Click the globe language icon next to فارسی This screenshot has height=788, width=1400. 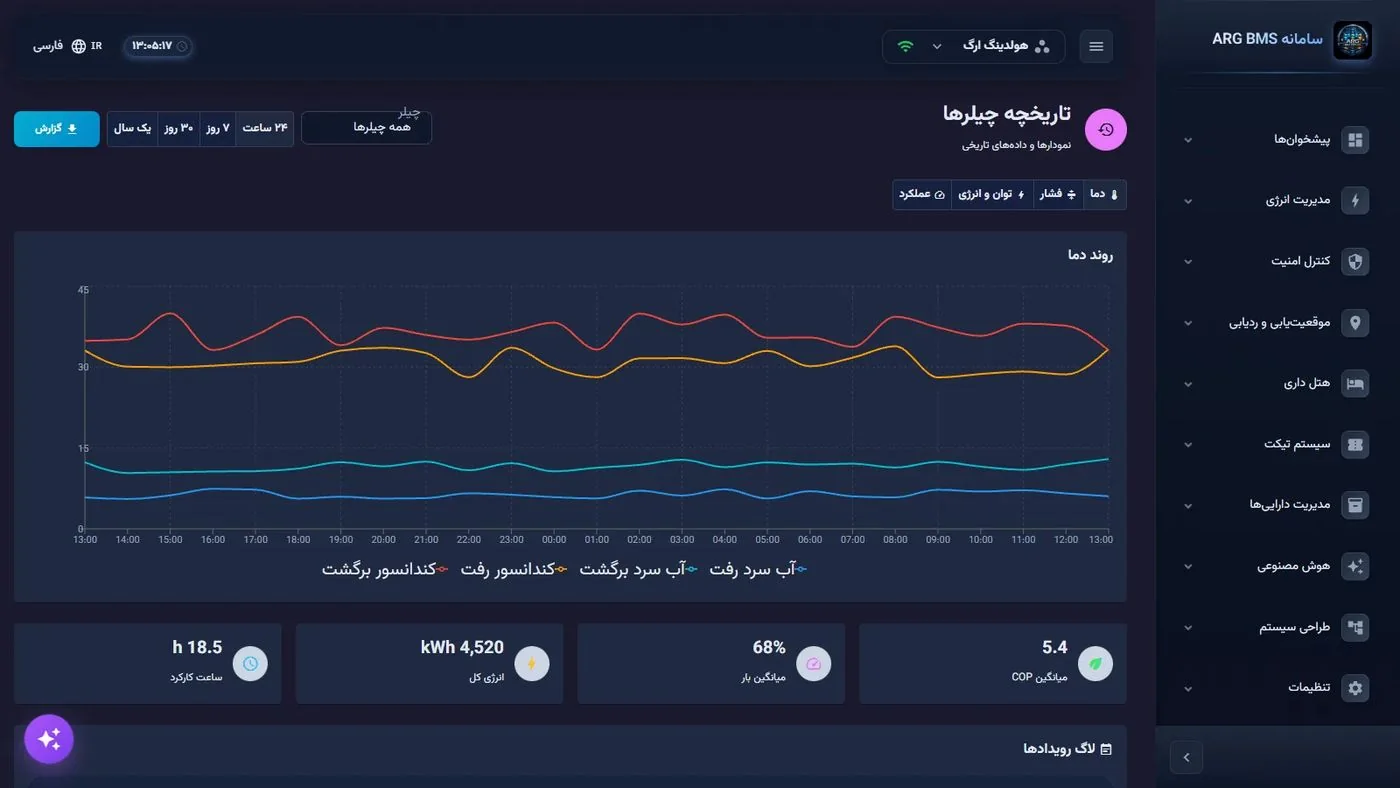78,46
